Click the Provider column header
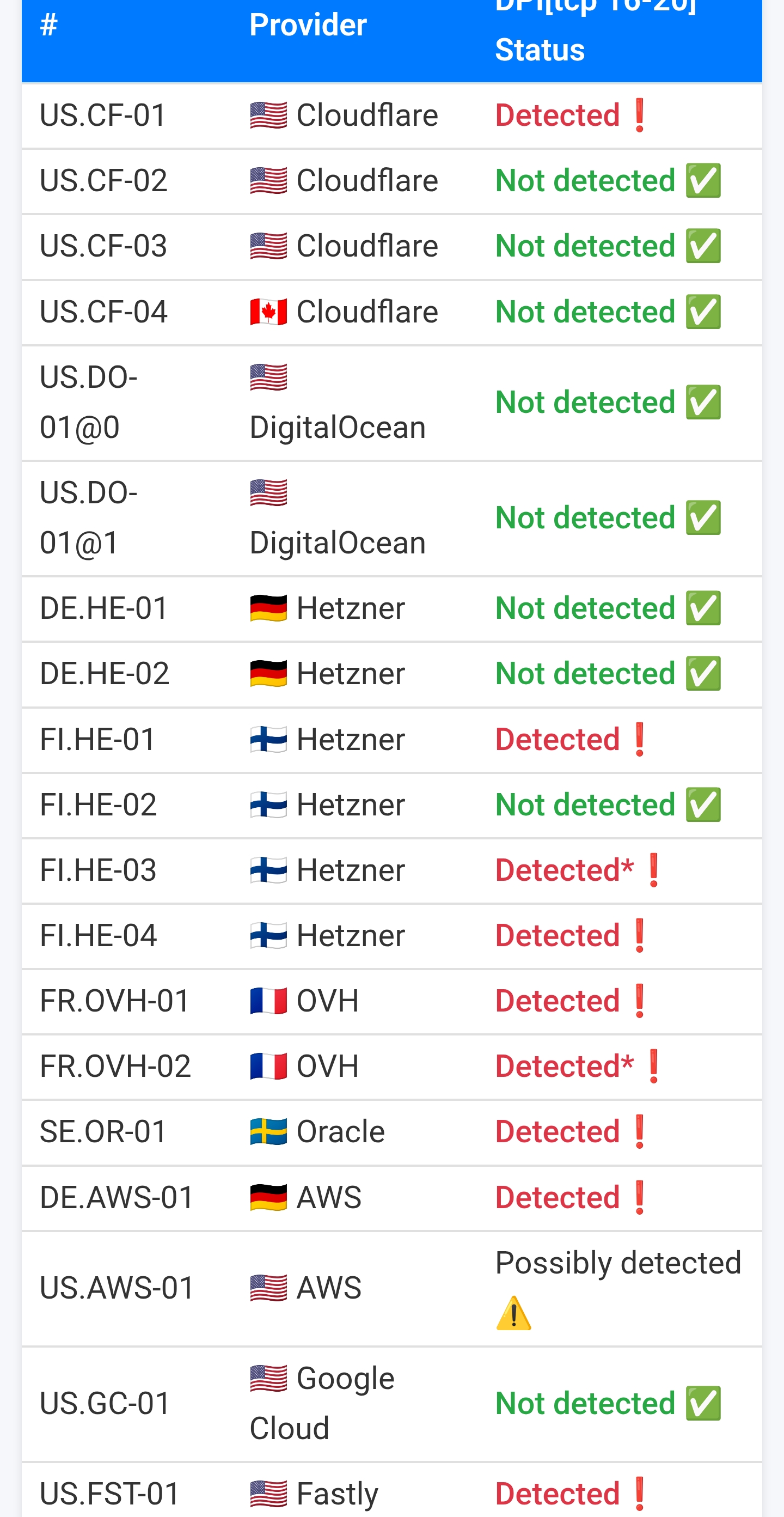The width and height of the screenshot is (784, 1517). (308, 25)
